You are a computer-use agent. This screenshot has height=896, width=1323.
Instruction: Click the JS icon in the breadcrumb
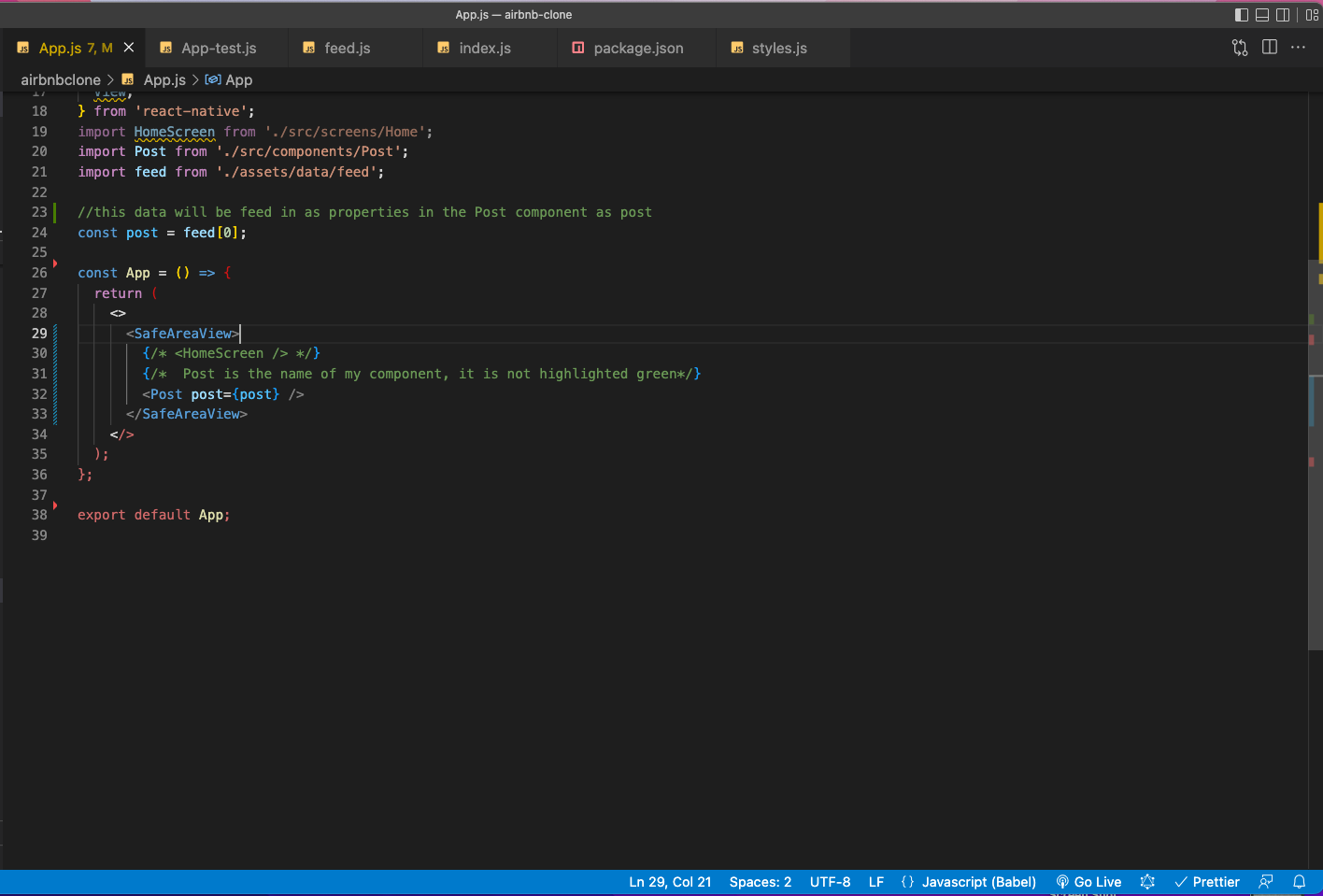(x=128, y=80)
